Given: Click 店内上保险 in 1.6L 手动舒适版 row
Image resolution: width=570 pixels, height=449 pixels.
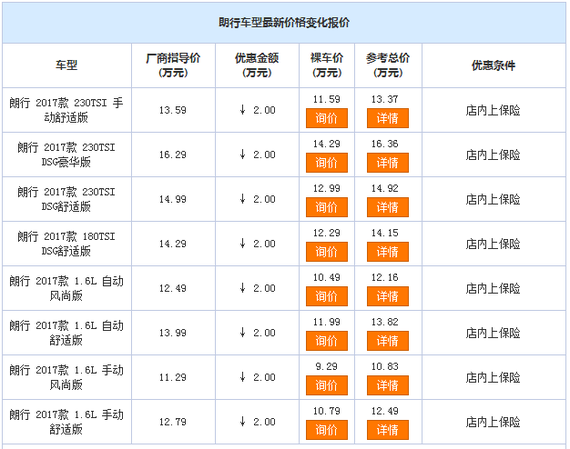Looking at the screenshot, I should (493, 422).
